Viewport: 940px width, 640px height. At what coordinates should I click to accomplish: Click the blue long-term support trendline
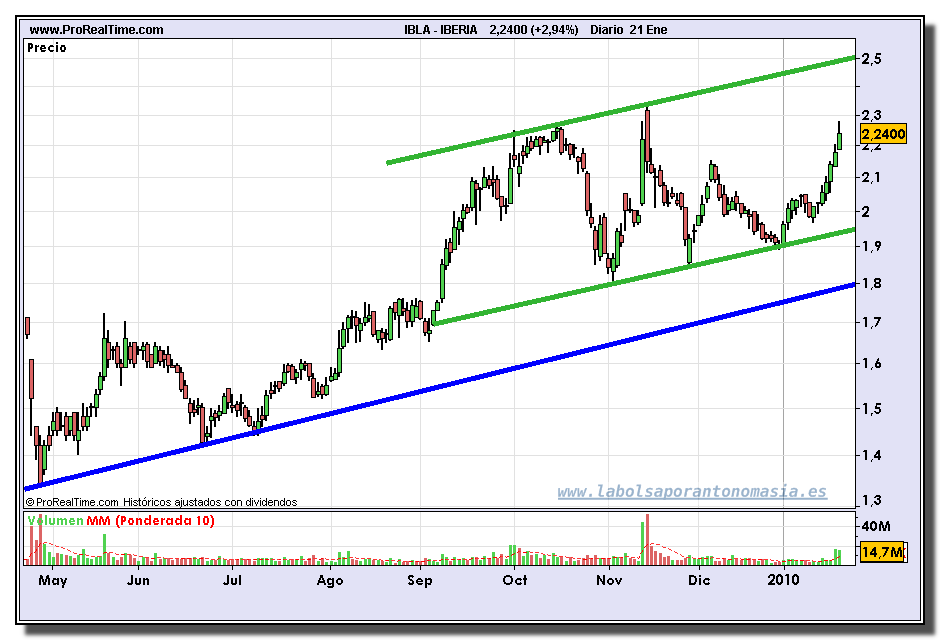click(x=439, y=387)
